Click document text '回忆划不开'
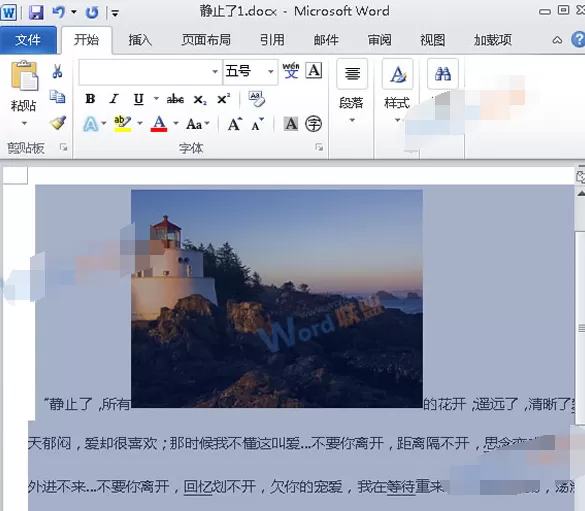Viewport: 585px width, 511px height. click(x=220, y=487)
